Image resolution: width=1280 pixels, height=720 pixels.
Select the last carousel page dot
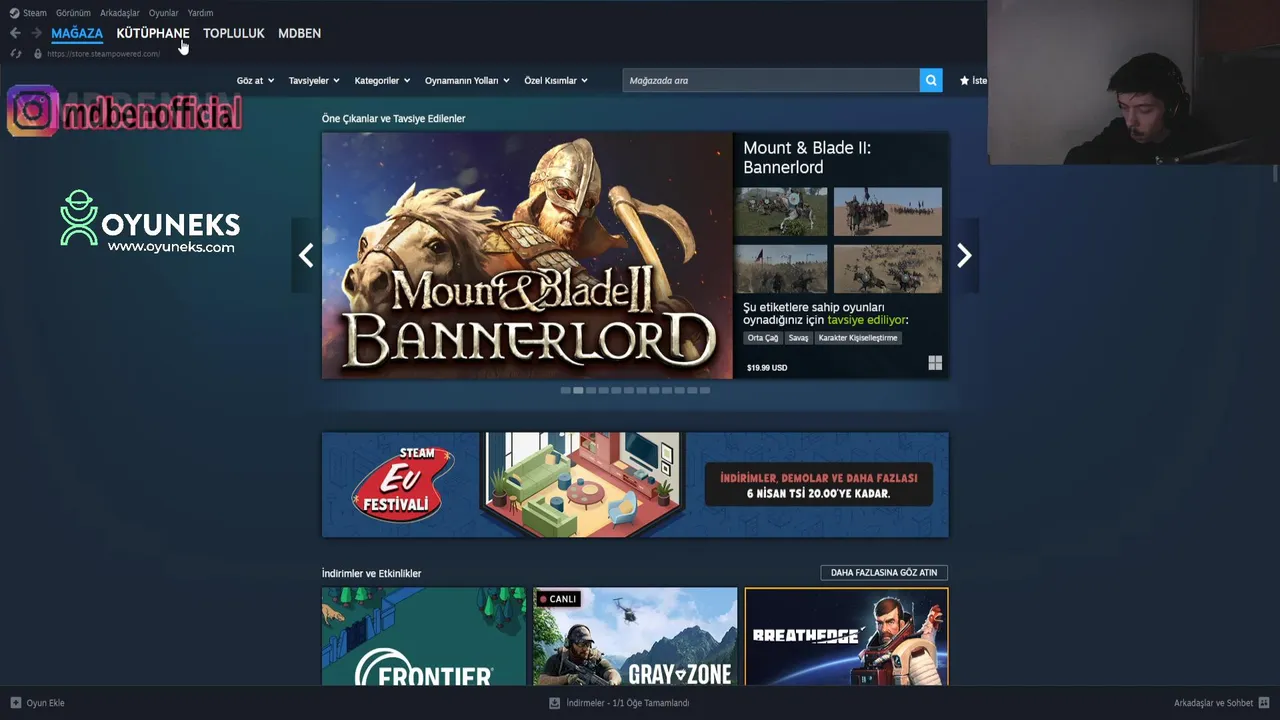705,390
